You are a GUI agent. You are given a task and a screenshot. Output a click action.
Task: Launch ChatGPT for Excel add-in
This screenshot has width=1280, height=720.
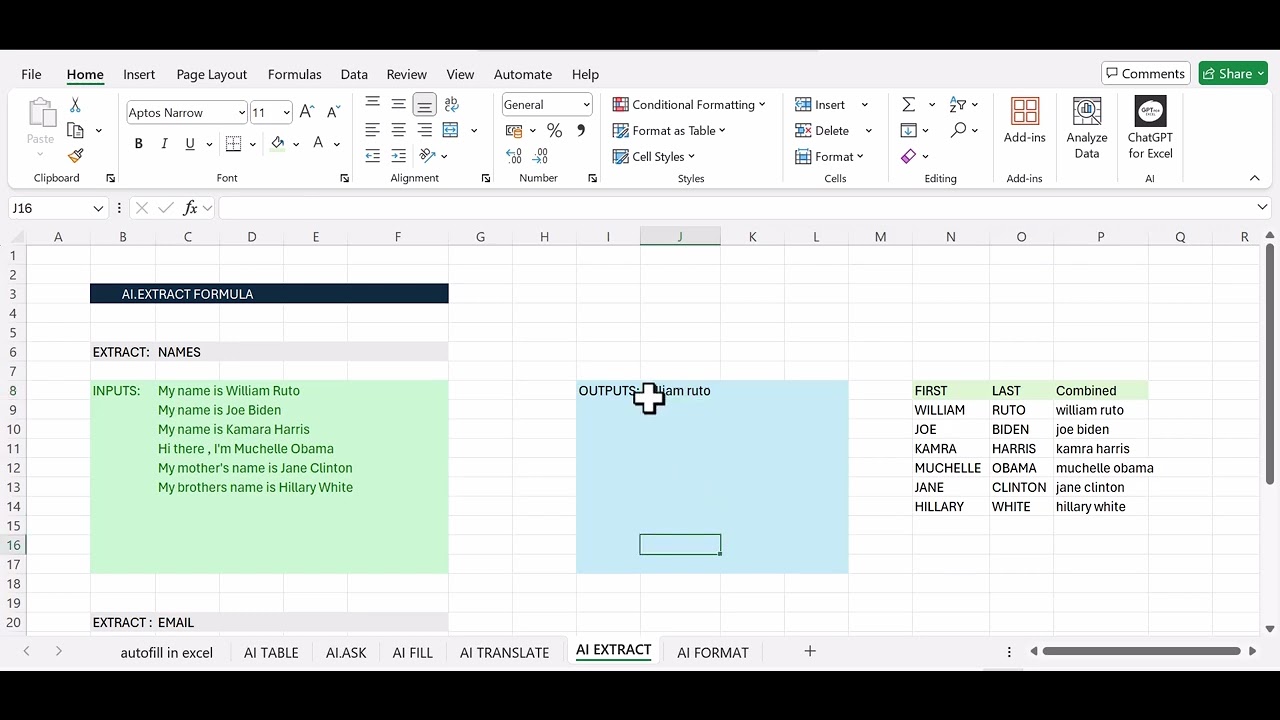click(1150, 128)
